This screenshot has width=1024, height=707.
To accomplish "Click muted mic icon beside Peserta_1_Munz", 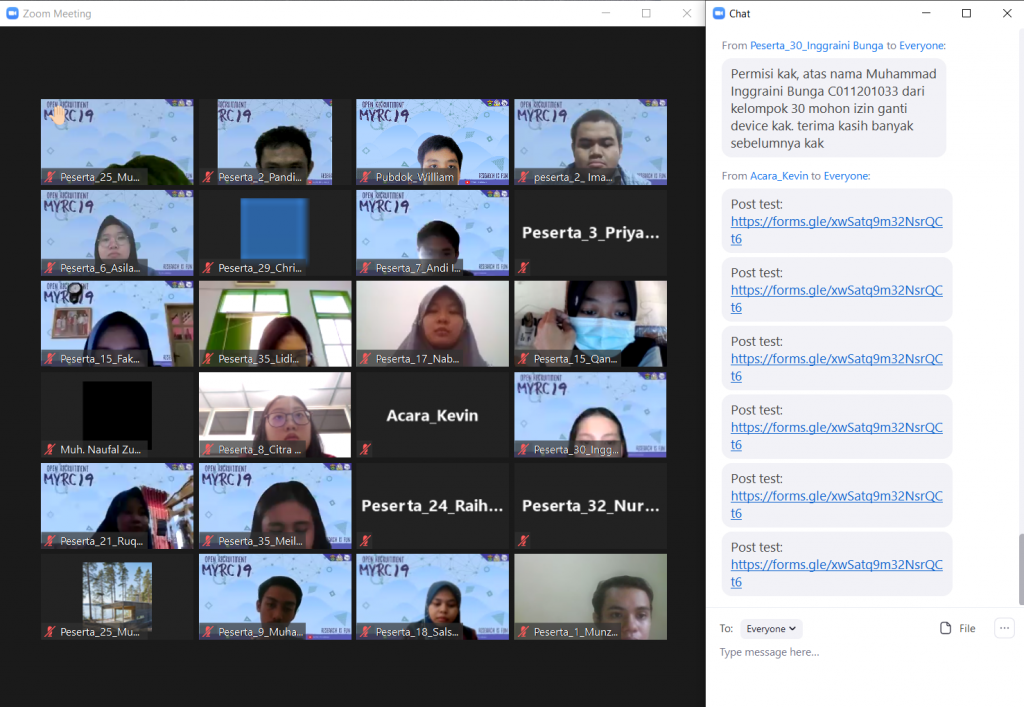I will 524,631.
